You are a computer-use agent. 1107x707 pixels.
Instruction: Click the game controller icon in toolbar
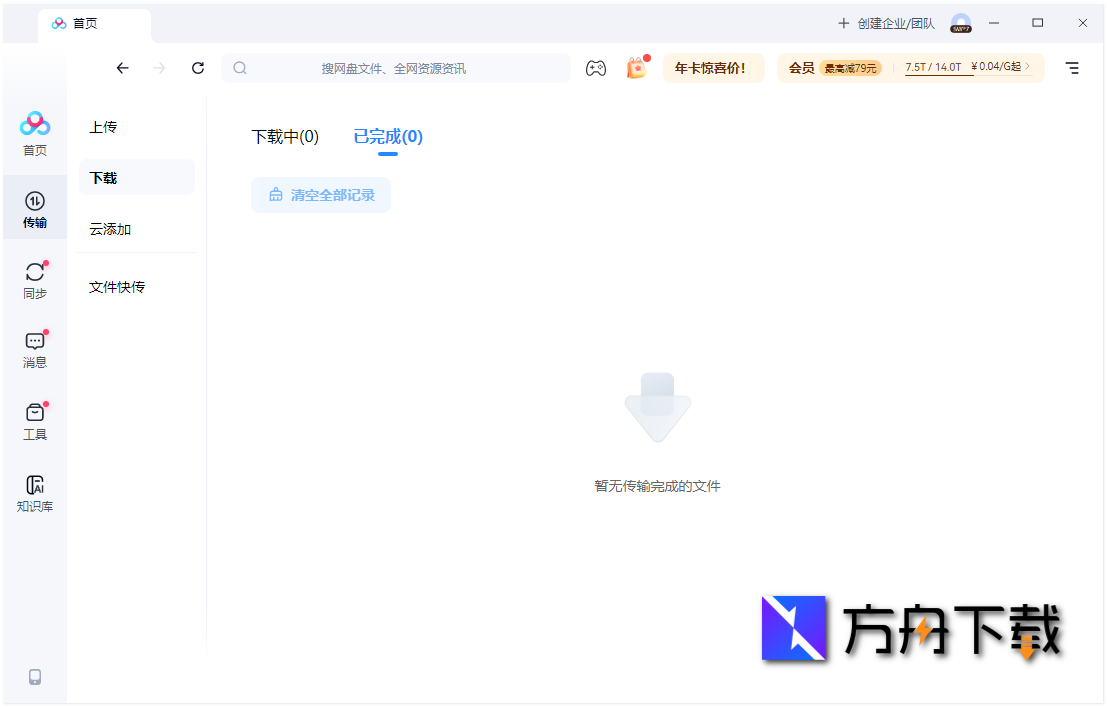[x=596, y=67]
